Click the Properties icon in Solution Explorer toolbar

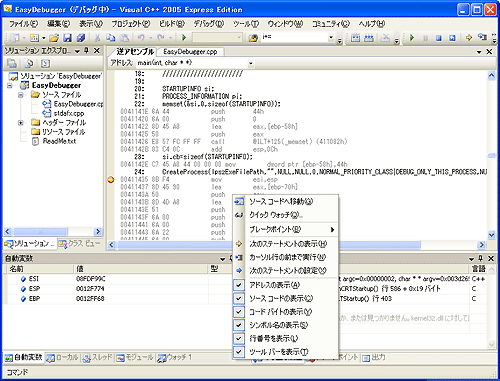tap(12, 63)
